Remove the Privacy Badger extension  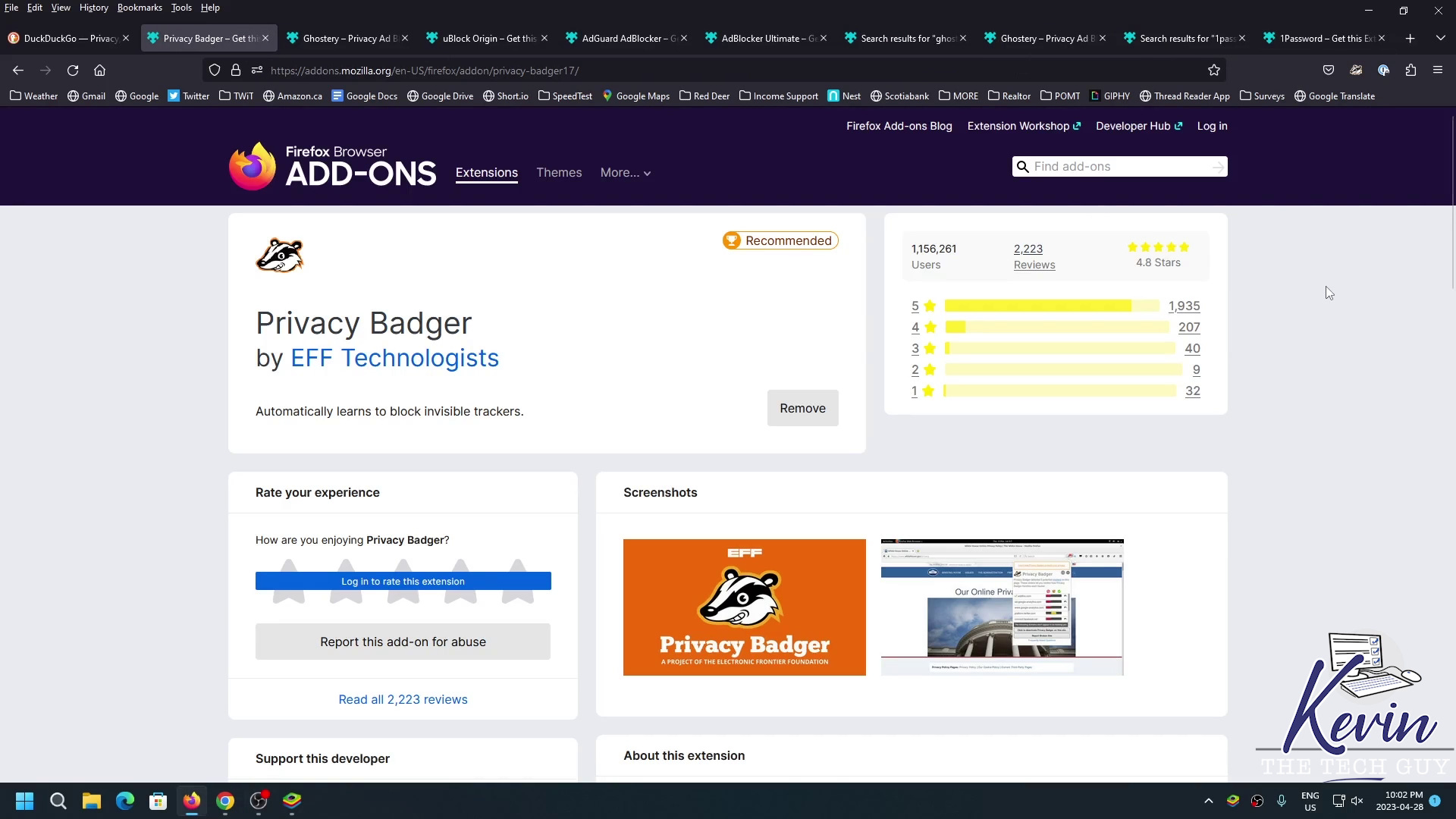click(802, 408)
